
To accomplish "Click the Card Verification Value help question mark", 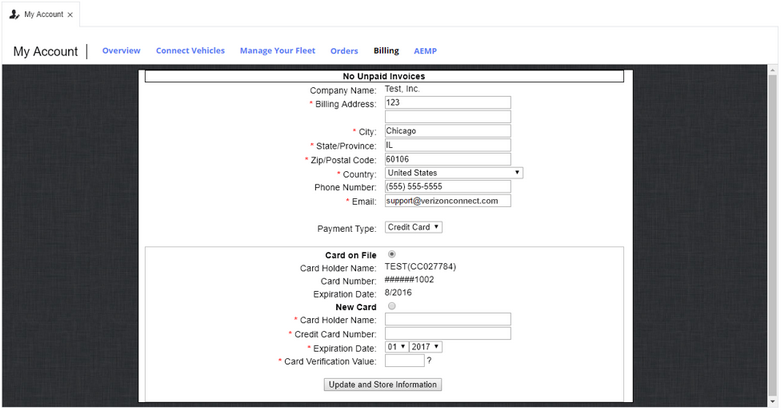I will (x=429, y=360).
